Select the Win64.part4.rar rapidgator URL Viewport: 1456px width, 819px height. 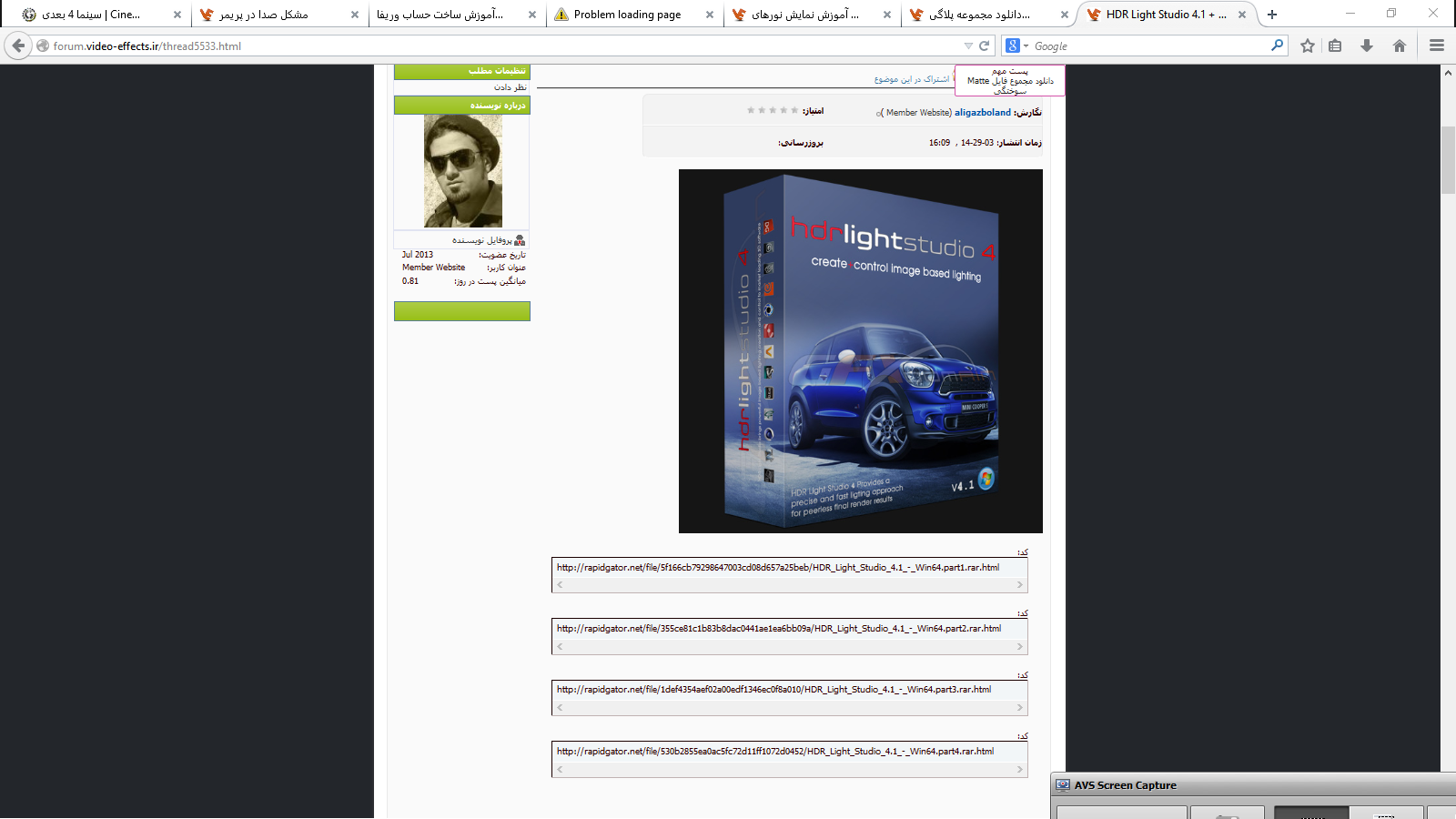click(775, 751)
